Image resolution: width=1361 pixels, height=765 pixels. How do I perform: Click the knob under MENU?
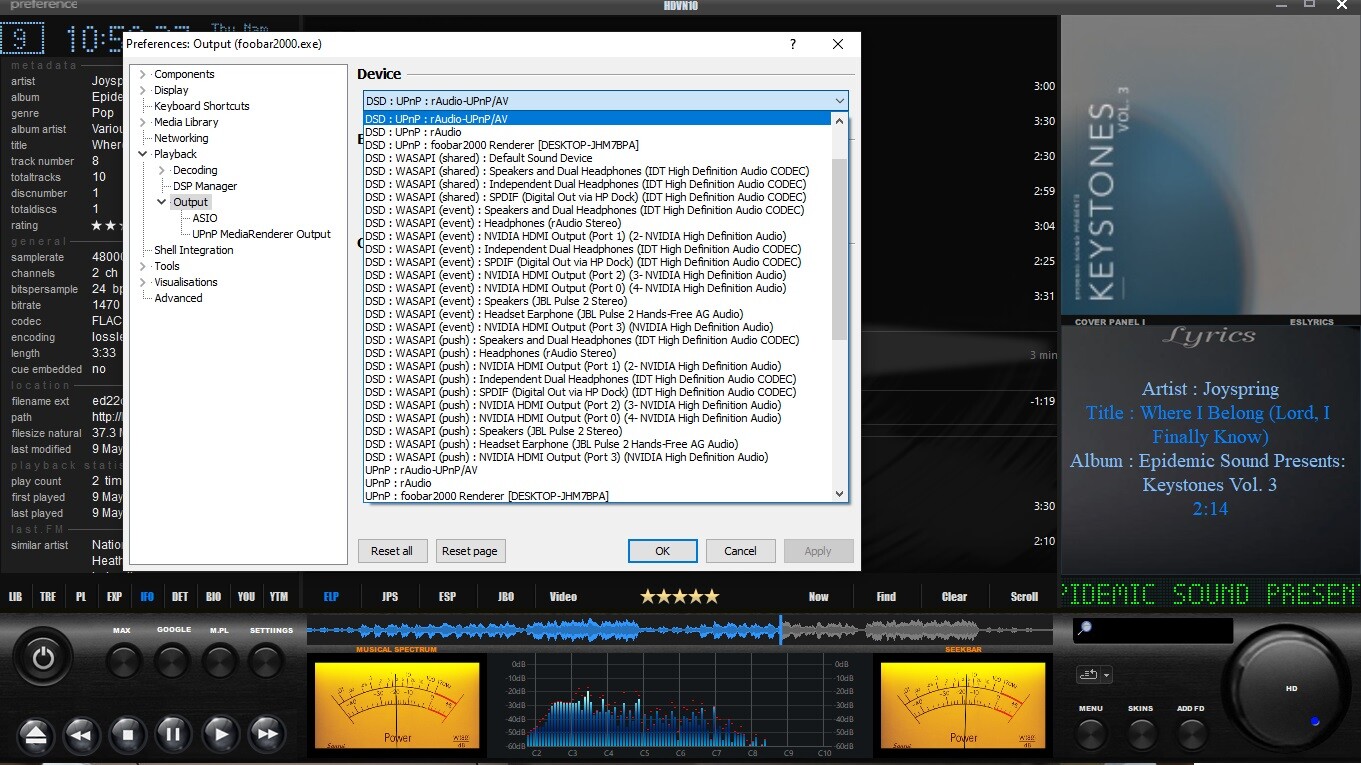click(1091, 735)
